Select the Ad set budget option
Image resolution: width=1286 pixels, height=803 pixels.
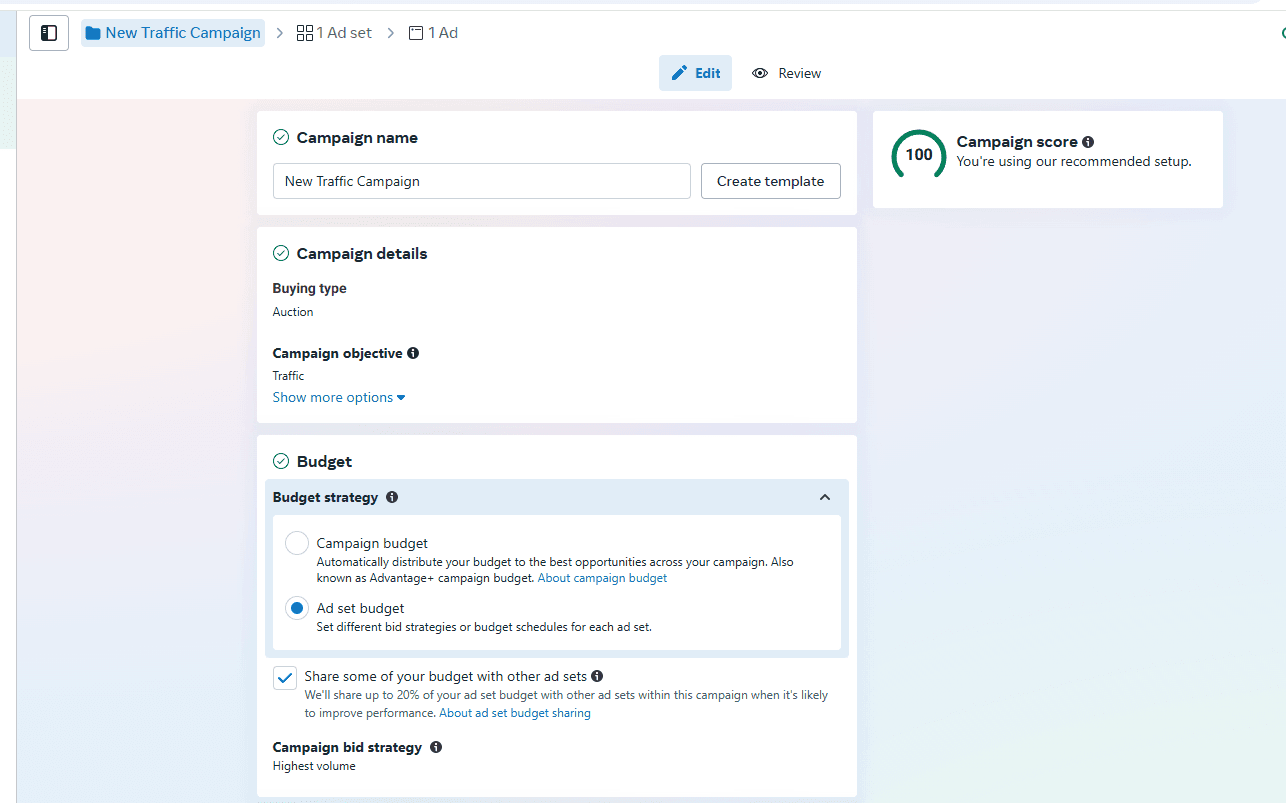297,607
